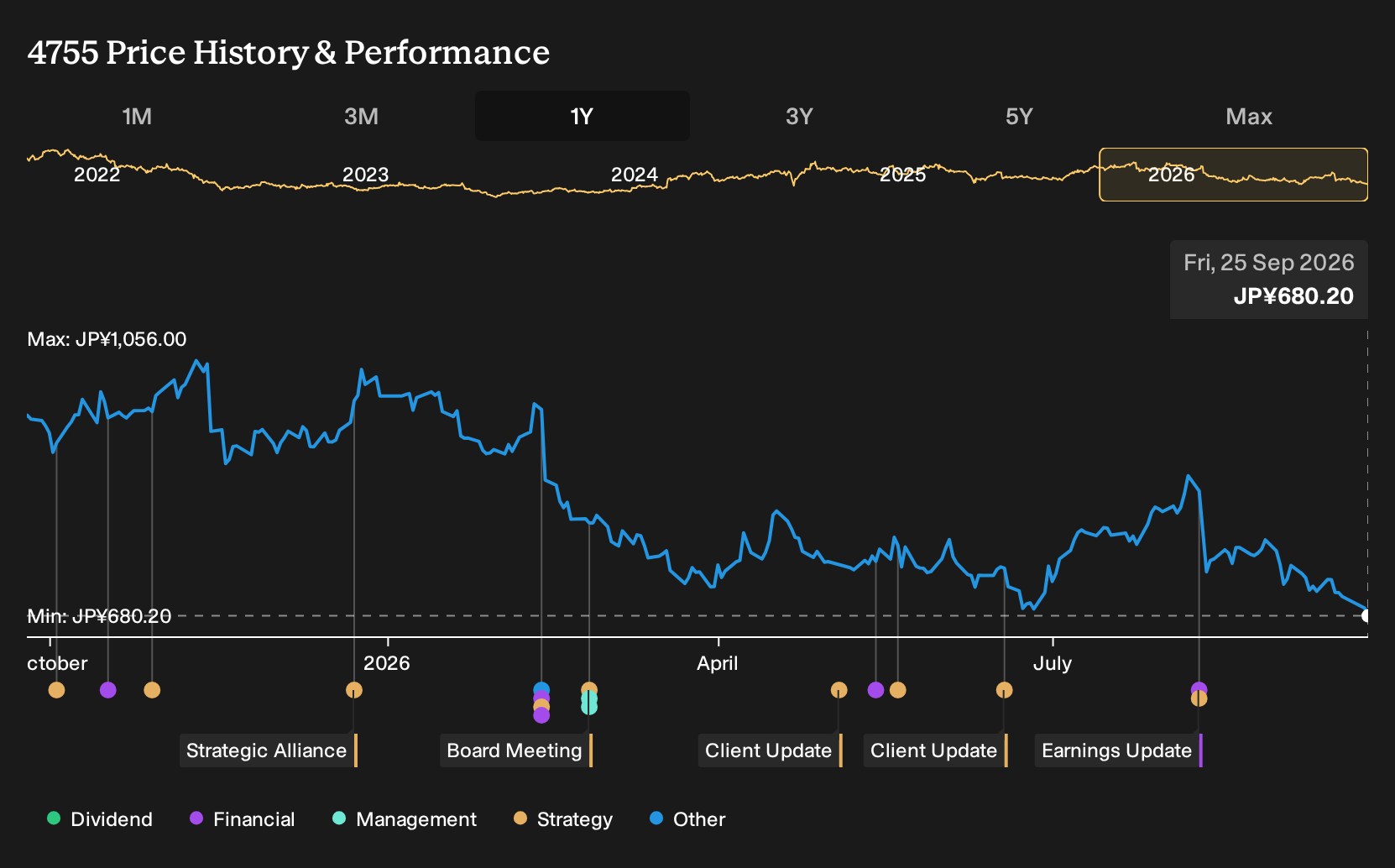This screenshot has height=868, width=1395.
Task: Click the 'July' axis label
Action: [x=1053, y=663]
